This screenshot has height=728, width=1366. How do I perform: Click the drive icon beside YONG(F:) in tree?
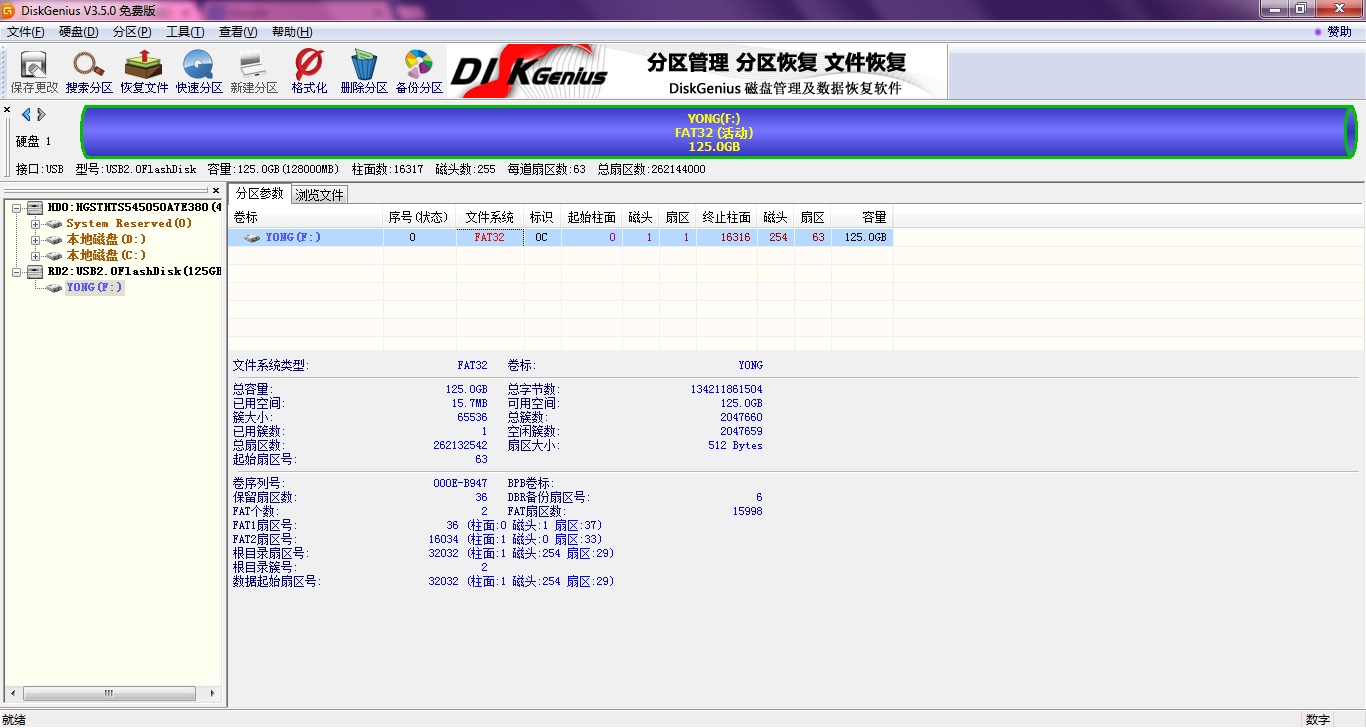click(x=54, y=288)
